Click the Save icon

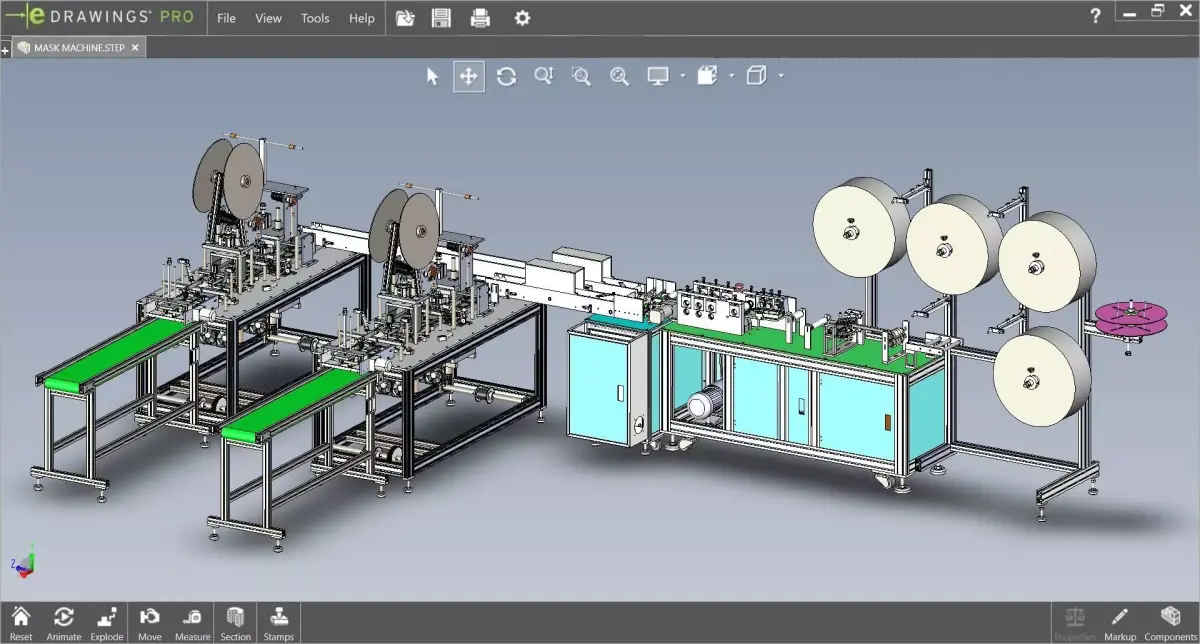pyautogui.click(x=441, y=18)
